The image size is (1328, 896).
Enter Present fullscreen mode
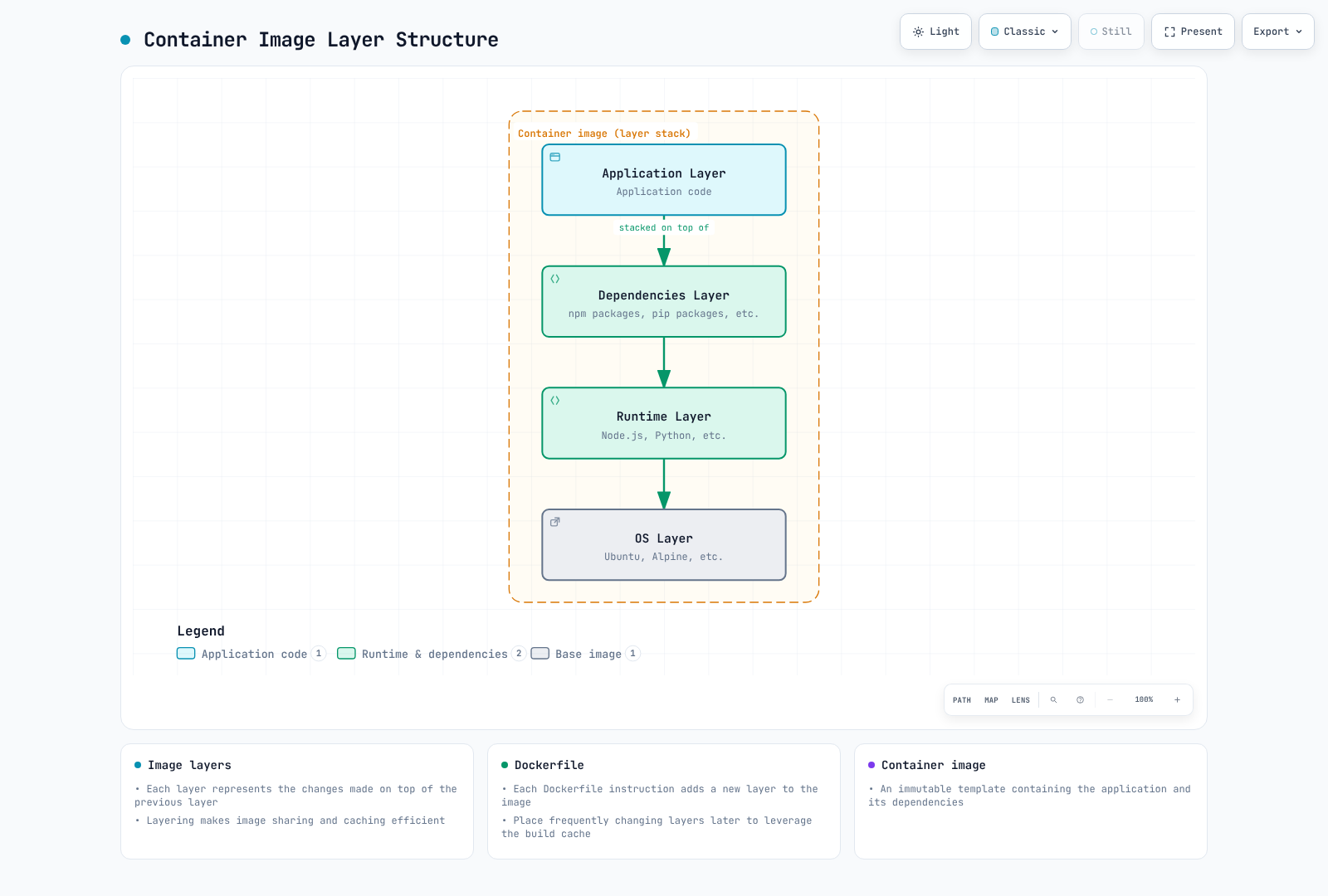click(x=1193, y=32)
